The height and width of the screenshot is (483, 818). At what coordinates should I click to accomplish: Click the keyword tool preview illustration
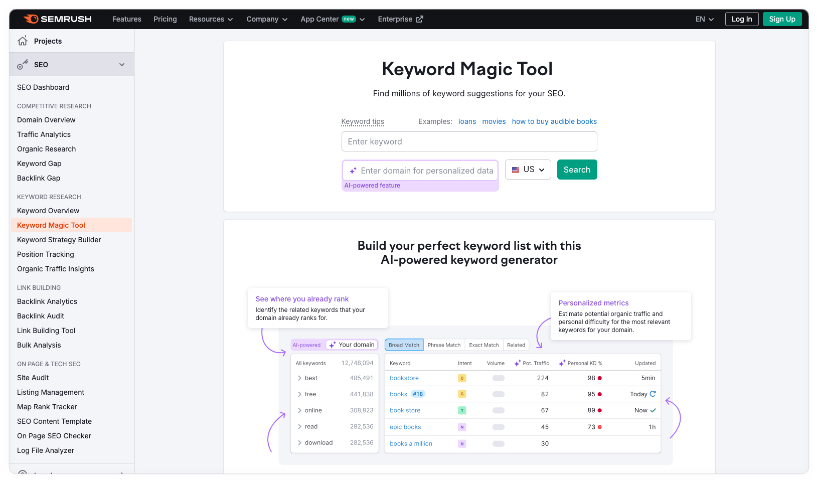(469, 376)
